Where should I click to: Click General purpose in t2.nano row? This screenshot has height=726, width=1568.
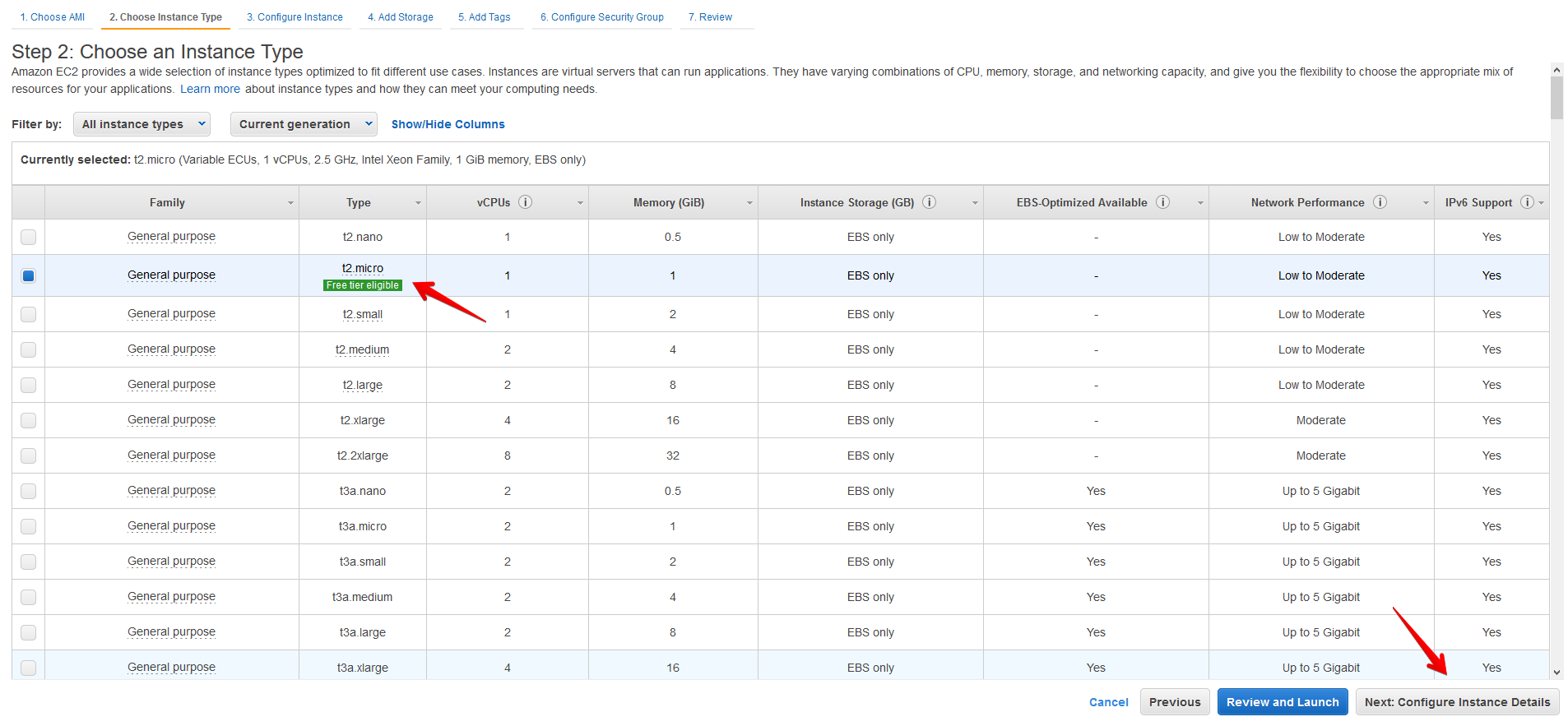[171, 237]
